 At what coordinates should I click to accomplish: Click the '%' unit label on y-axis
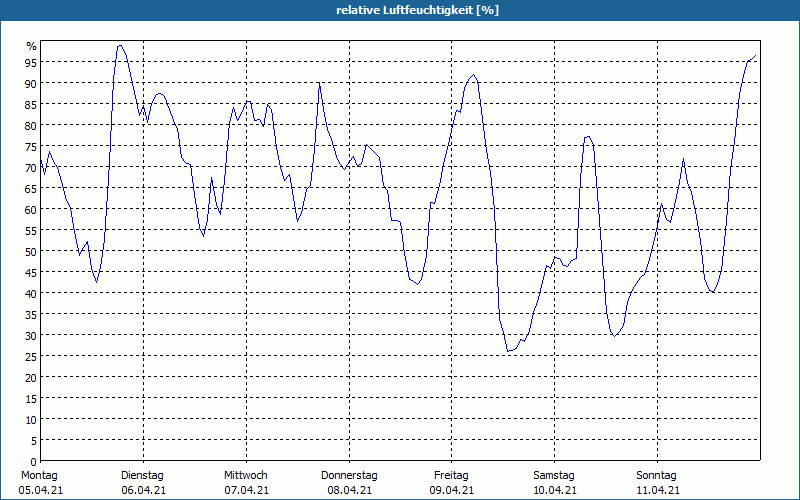(32, 46)
